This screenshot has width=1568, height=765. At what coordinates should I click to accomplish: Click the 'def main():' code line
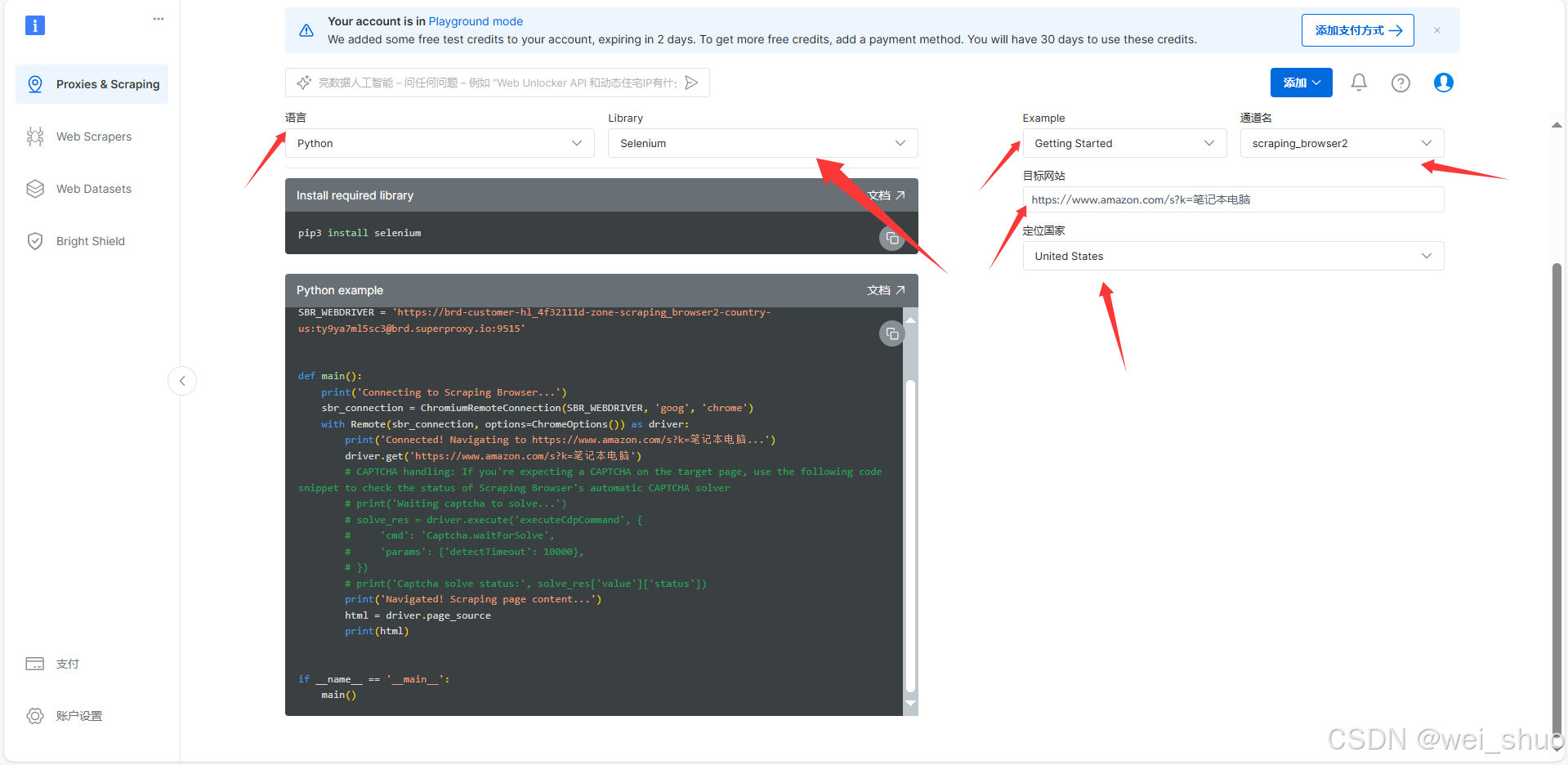coord(330,376)
